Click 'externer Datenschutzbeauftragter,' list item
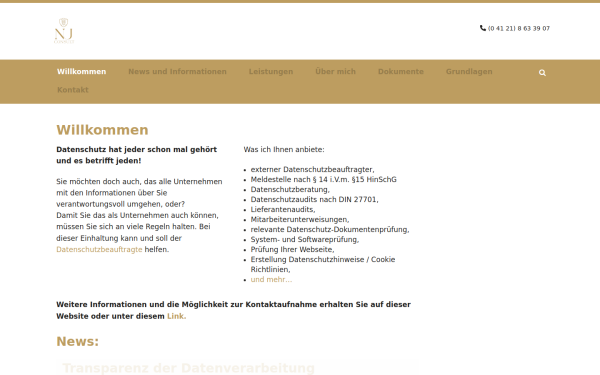 [312, 170]
